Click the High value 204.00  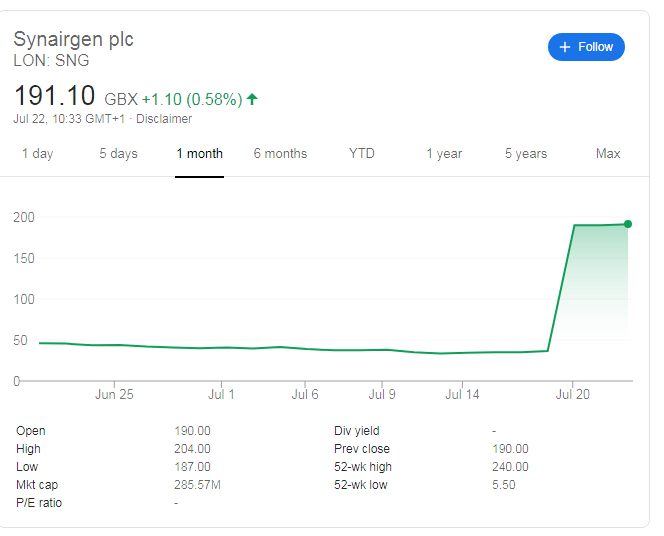pos(192,449)
